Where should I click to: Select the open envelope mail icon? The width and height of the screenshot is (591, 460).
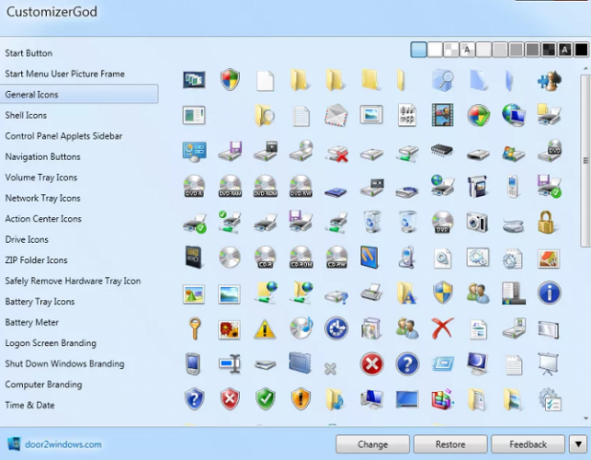click(x=336, y=115)
